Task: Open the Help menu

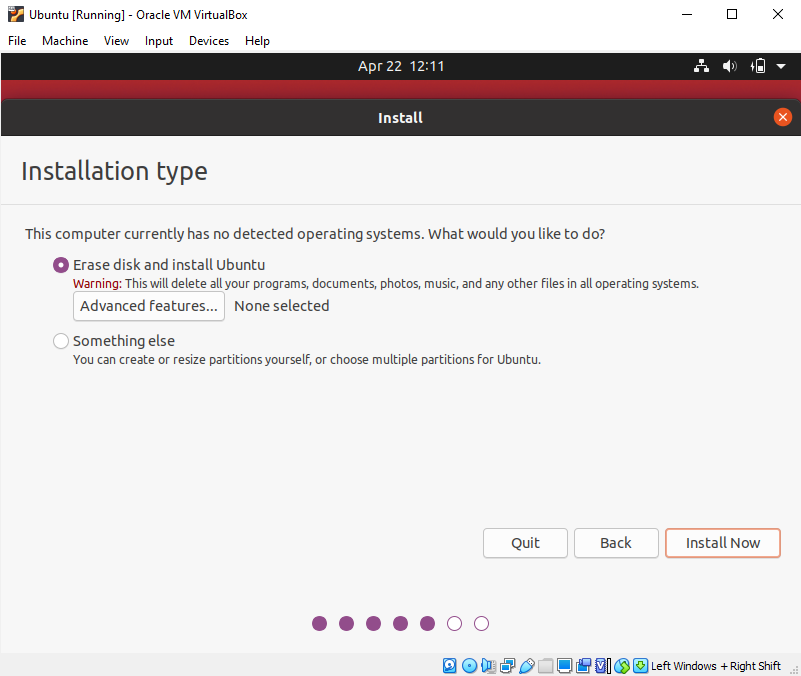Action: pos(257,41)
